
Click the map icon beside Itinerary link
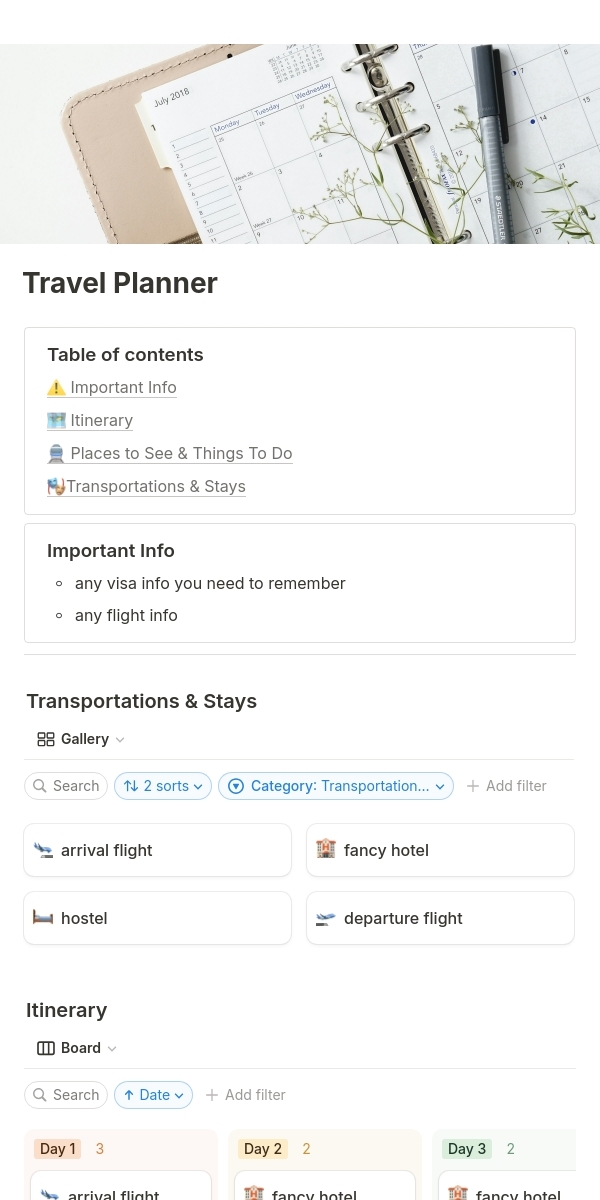[x=56, y=421]
